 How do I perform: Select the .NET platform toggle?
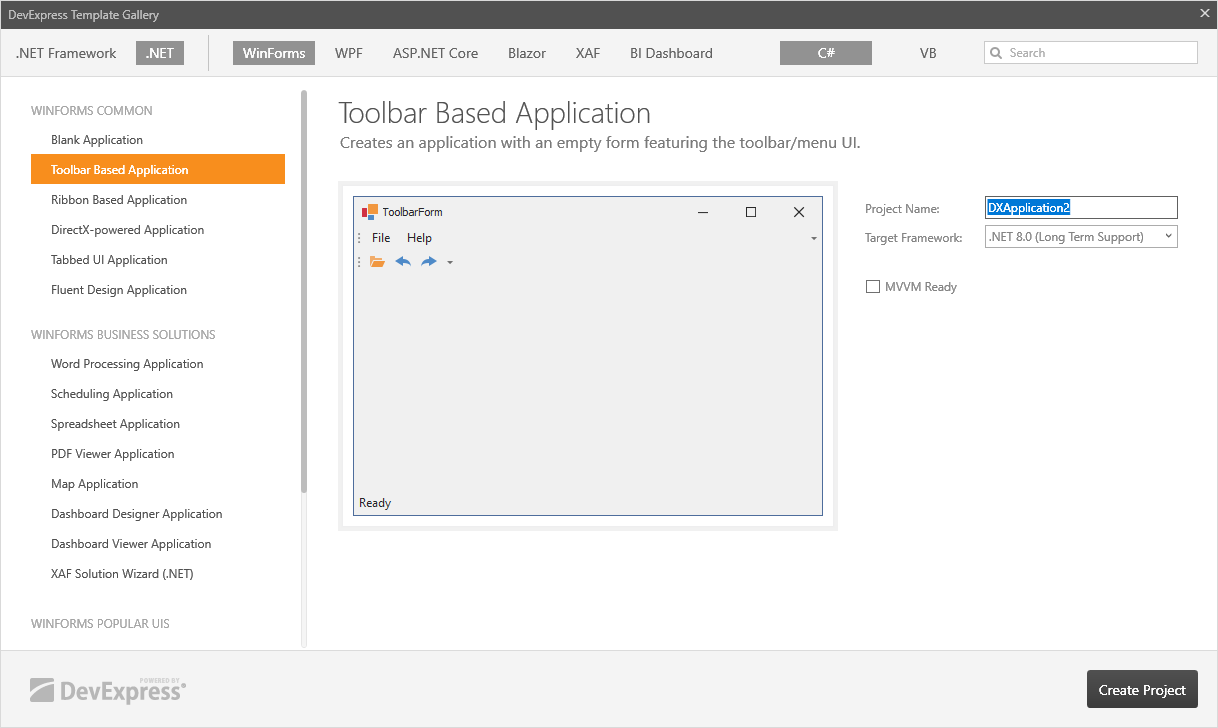point(160,53)
